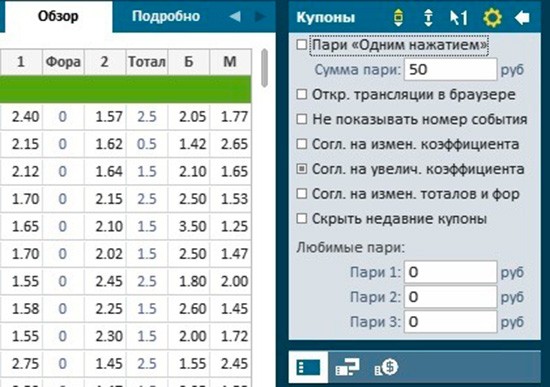The image size is (550, 387).
Task: Click the cursor with 1 icon
Action: (x=458, y=18)
